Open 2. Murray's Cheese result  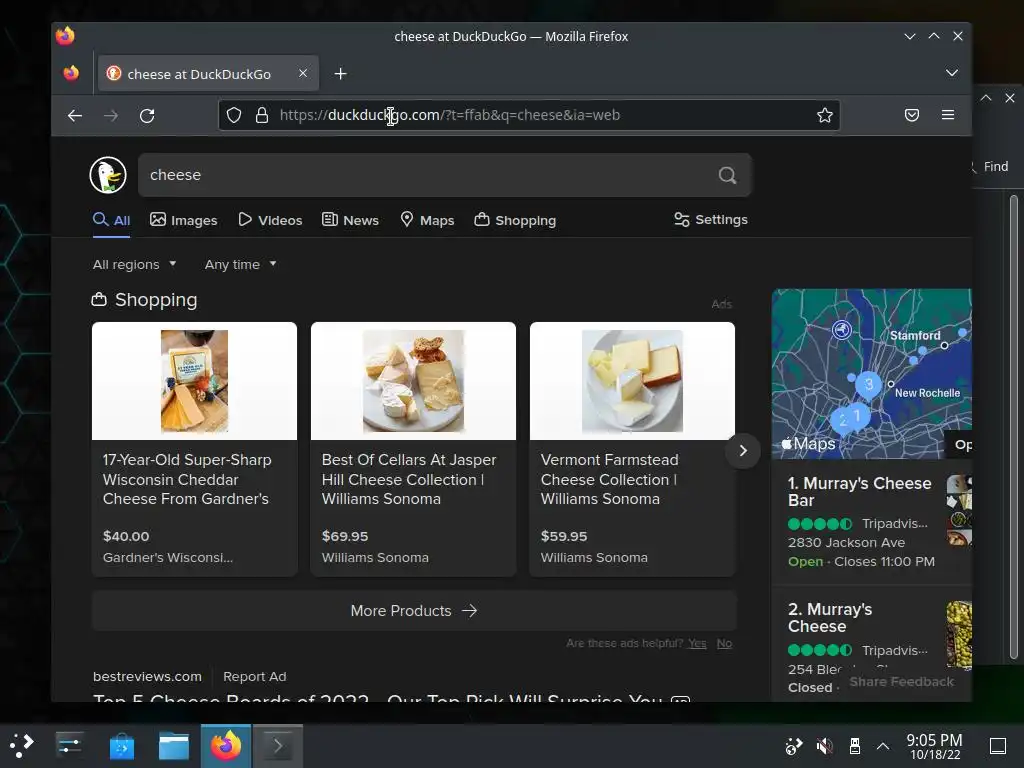click(830, 618)
